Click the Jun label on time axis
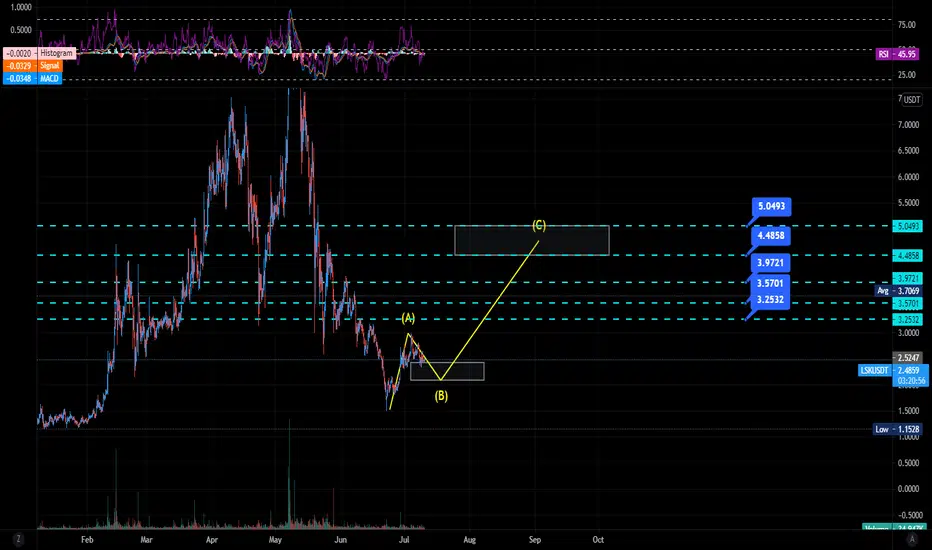The height and width of the screenshot is (550, 932). pos(341,540)
